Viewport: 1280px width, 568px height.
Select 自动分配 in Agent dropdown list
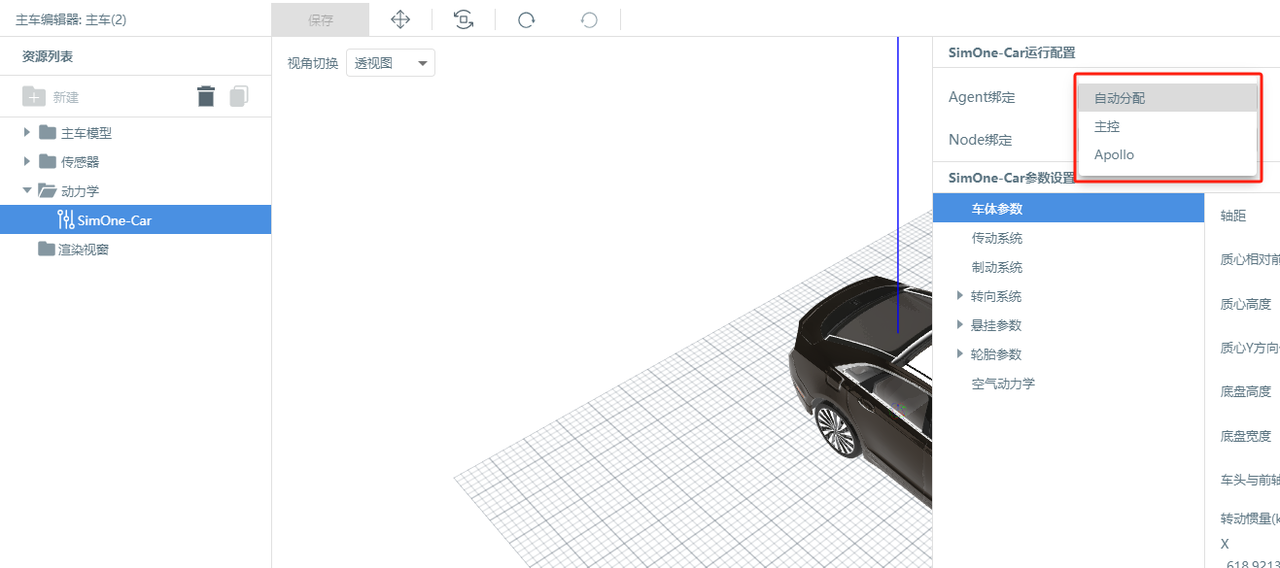click(1166, 98)
